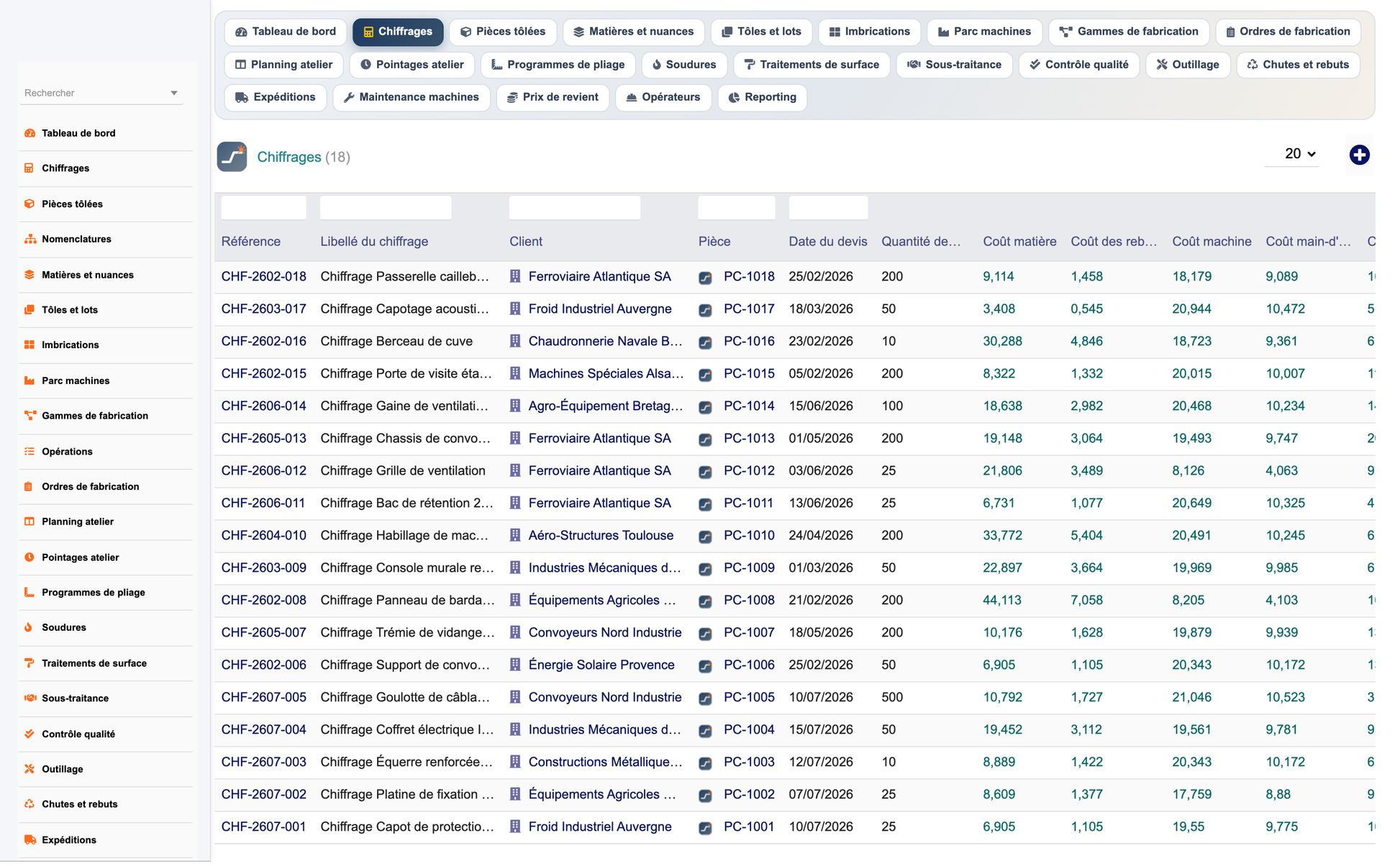Sort by Coût matière column header
1400x866 pixels.
pyautogui.click(x=1019, y=242)
